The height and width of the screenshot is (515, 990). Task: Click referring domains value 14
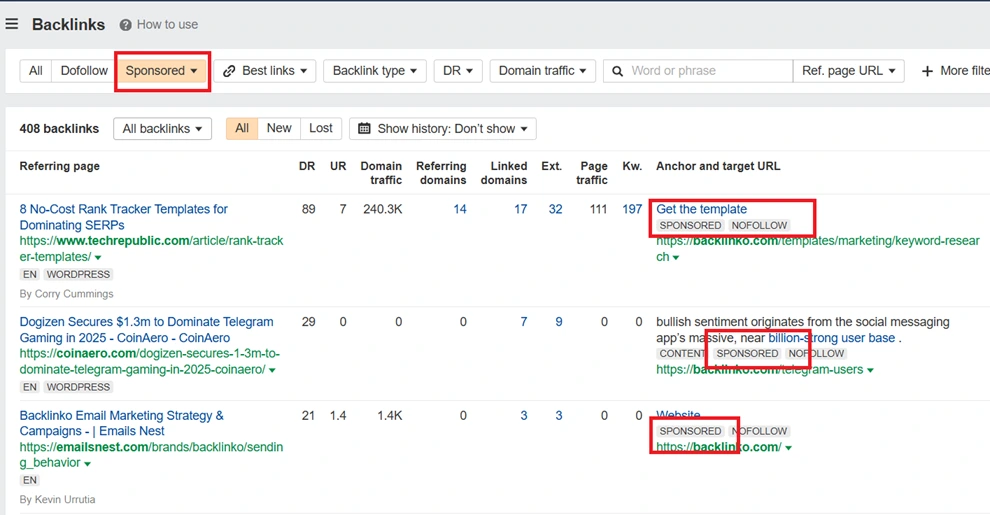[x=460, y=209]
